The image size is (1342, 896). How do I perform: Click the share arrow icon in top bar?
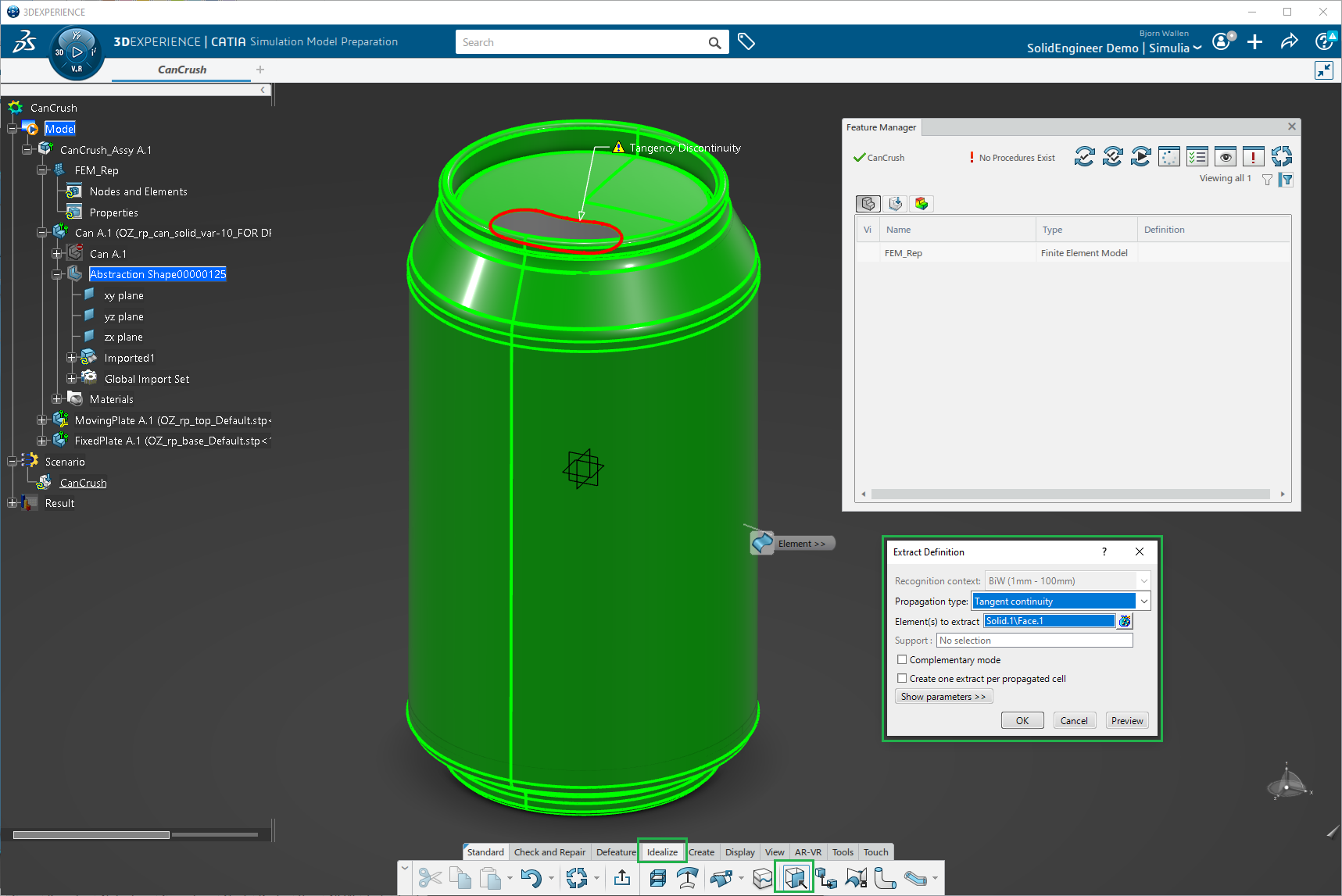click(1289, 42)
